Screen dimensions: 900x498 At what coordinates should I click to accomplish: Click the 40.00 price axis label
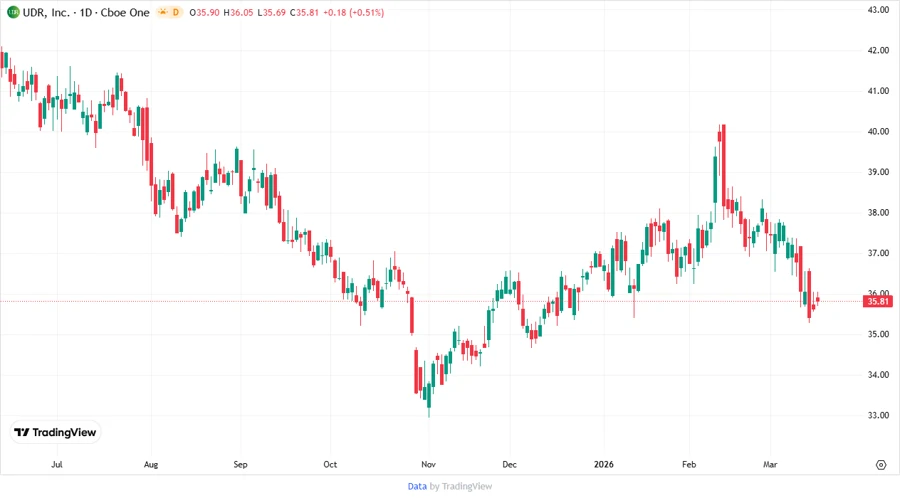click(878, 131)
